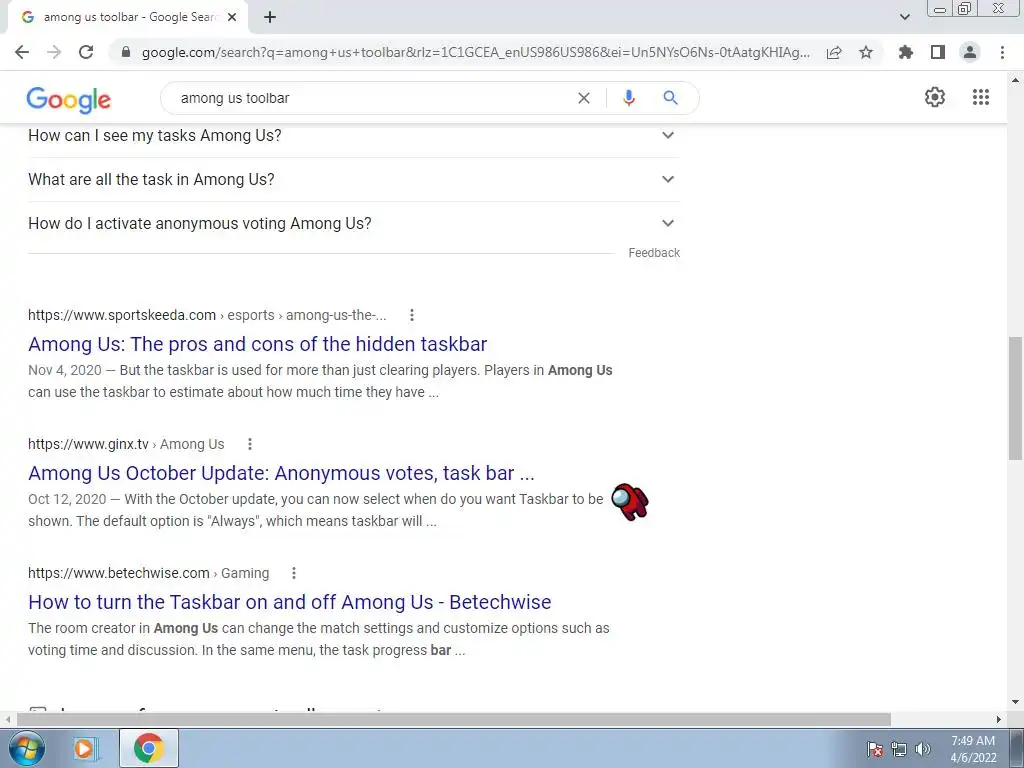Click the red Among Us crewmate character
This screenshot has height=768, width=1024.
coord(630,502)
